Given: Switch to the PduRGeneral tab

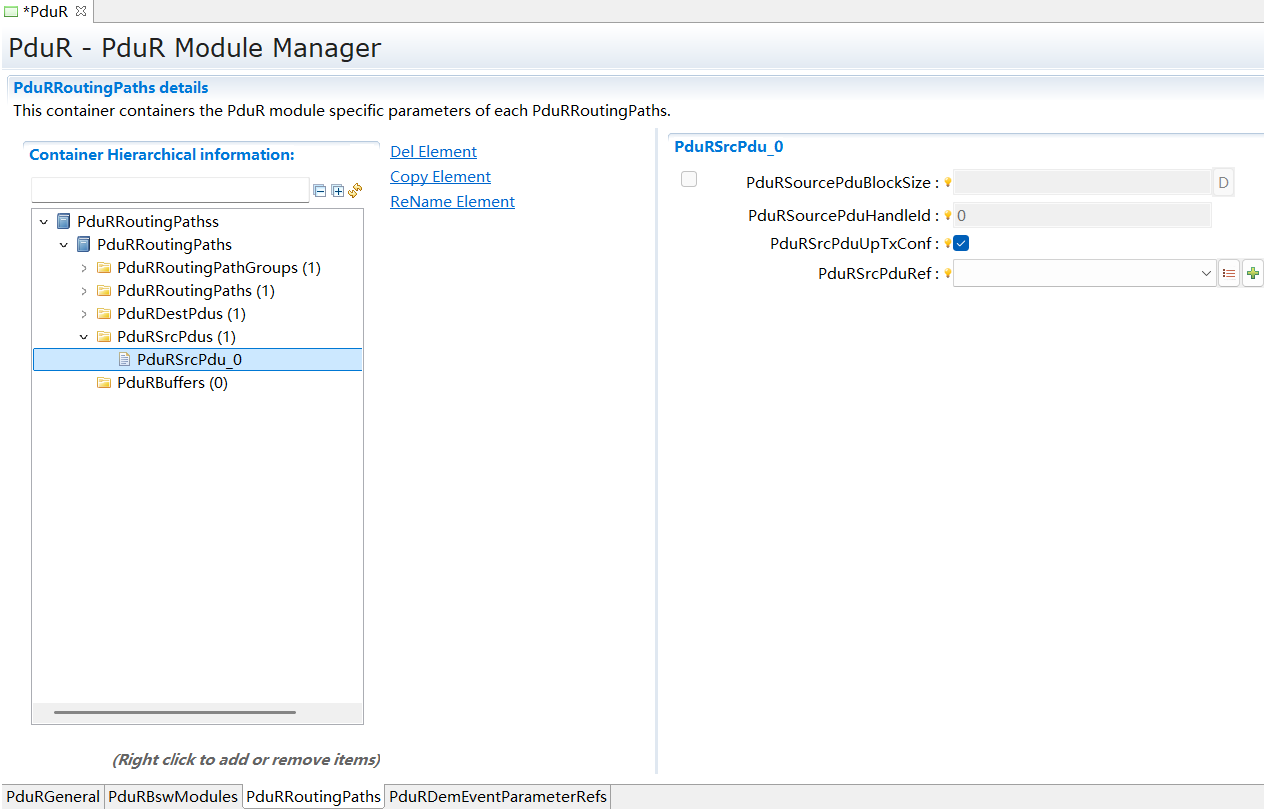Looking at the screenshot, I should [52, 796].
